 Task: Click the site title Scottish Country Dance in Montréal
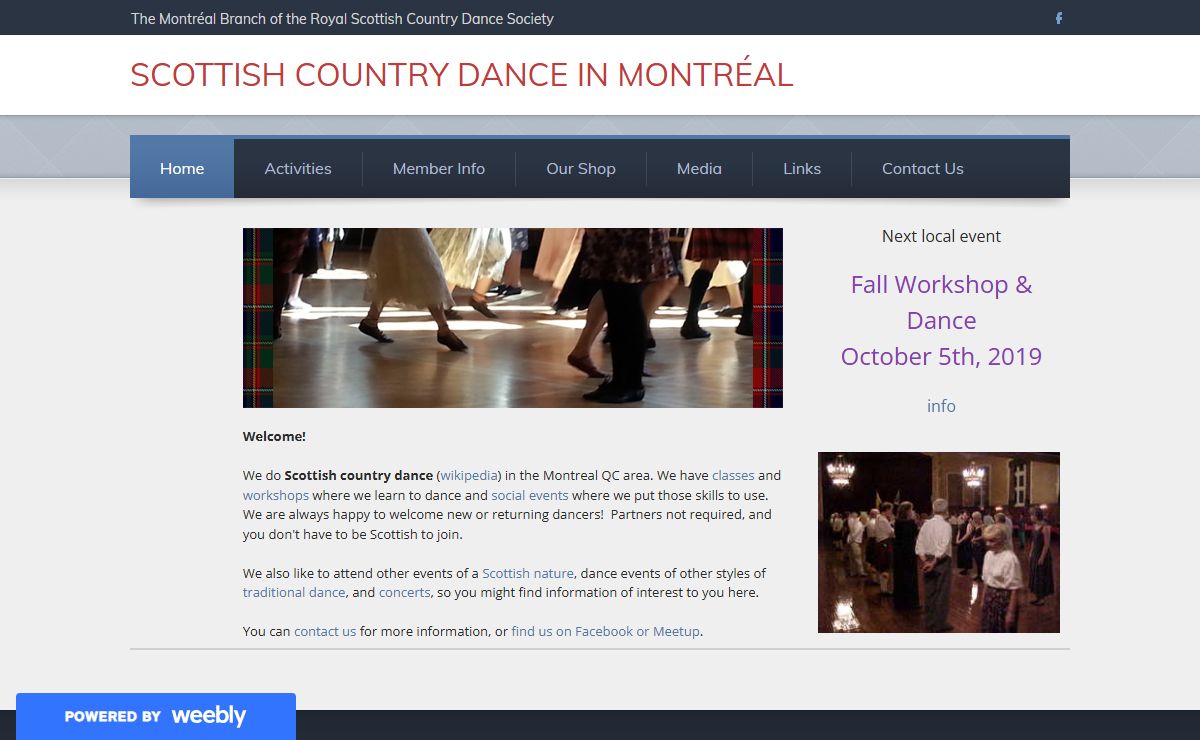click(462, 75)
